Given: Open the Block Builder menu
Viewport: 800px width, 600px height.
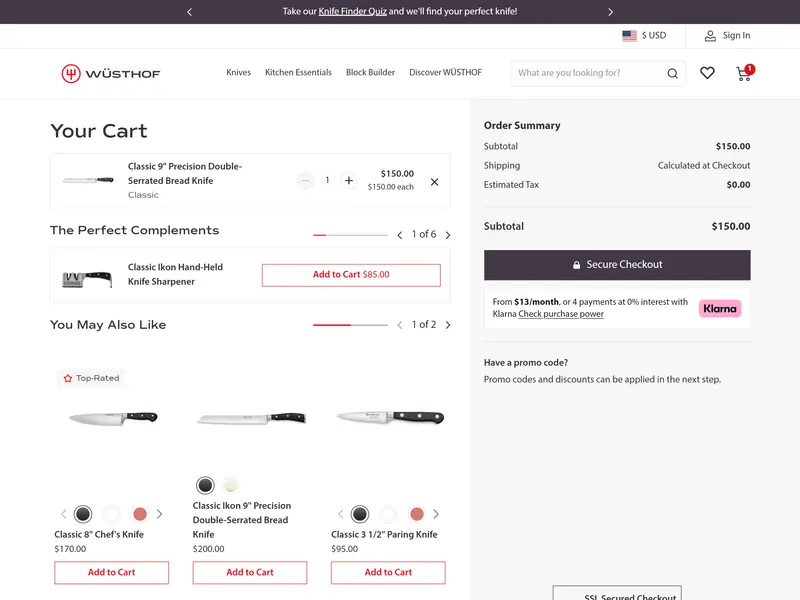Looking at the screenshot, I should (370, 72).
